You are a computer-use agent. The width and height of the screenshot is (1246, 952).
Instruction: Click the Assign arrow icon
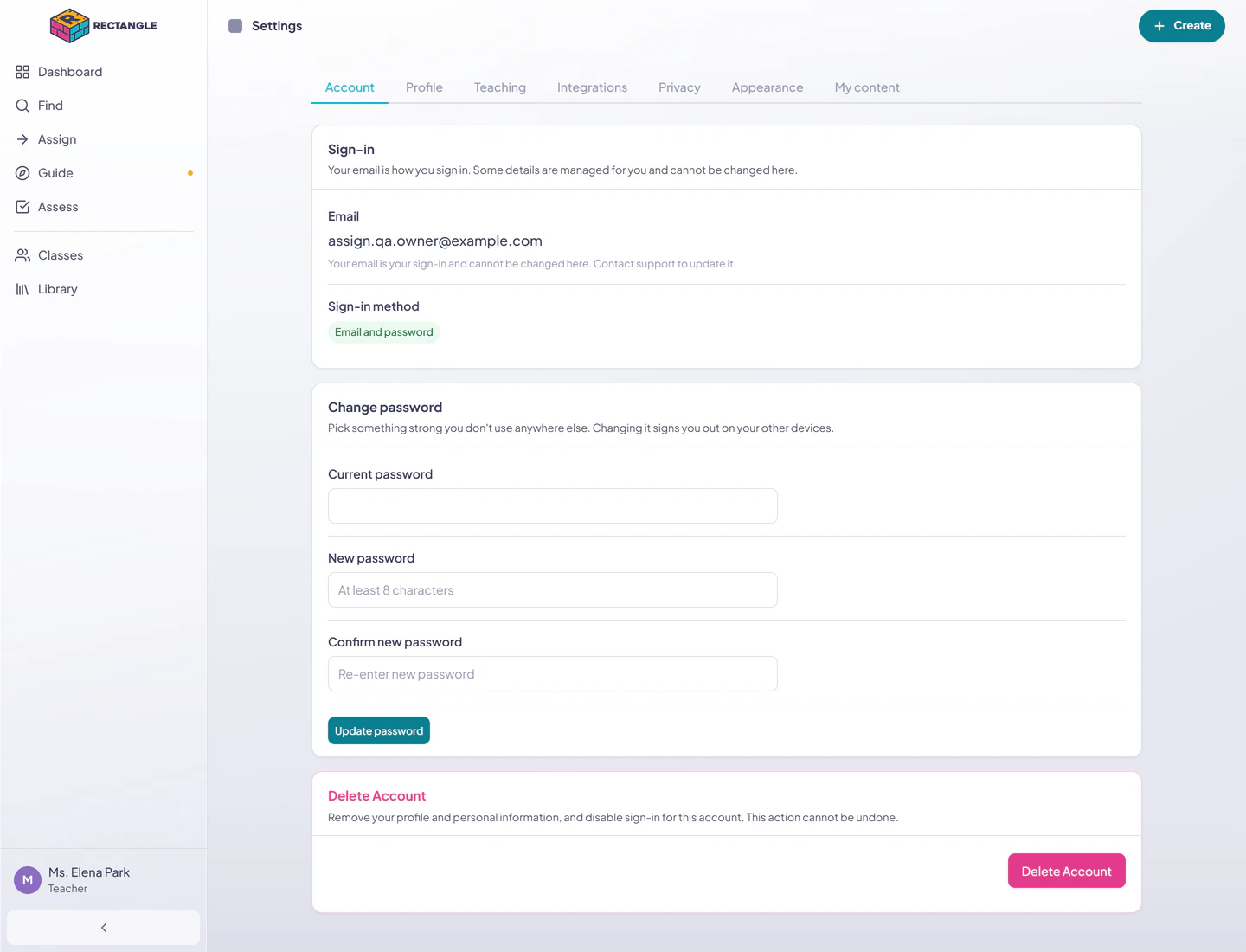click(x=22, y=139)
